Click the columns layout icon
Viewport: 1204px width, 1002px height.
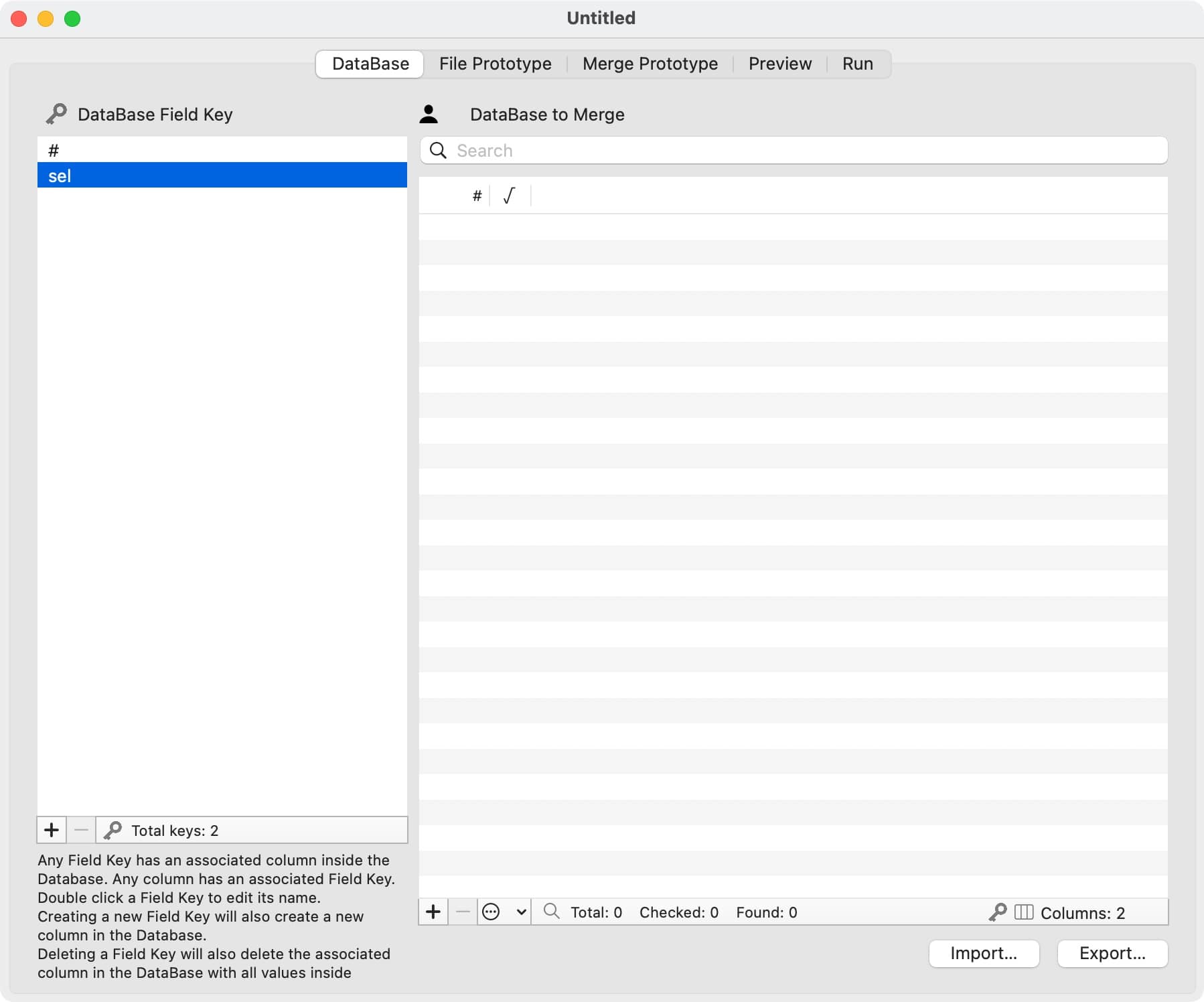coord(1024,912)
